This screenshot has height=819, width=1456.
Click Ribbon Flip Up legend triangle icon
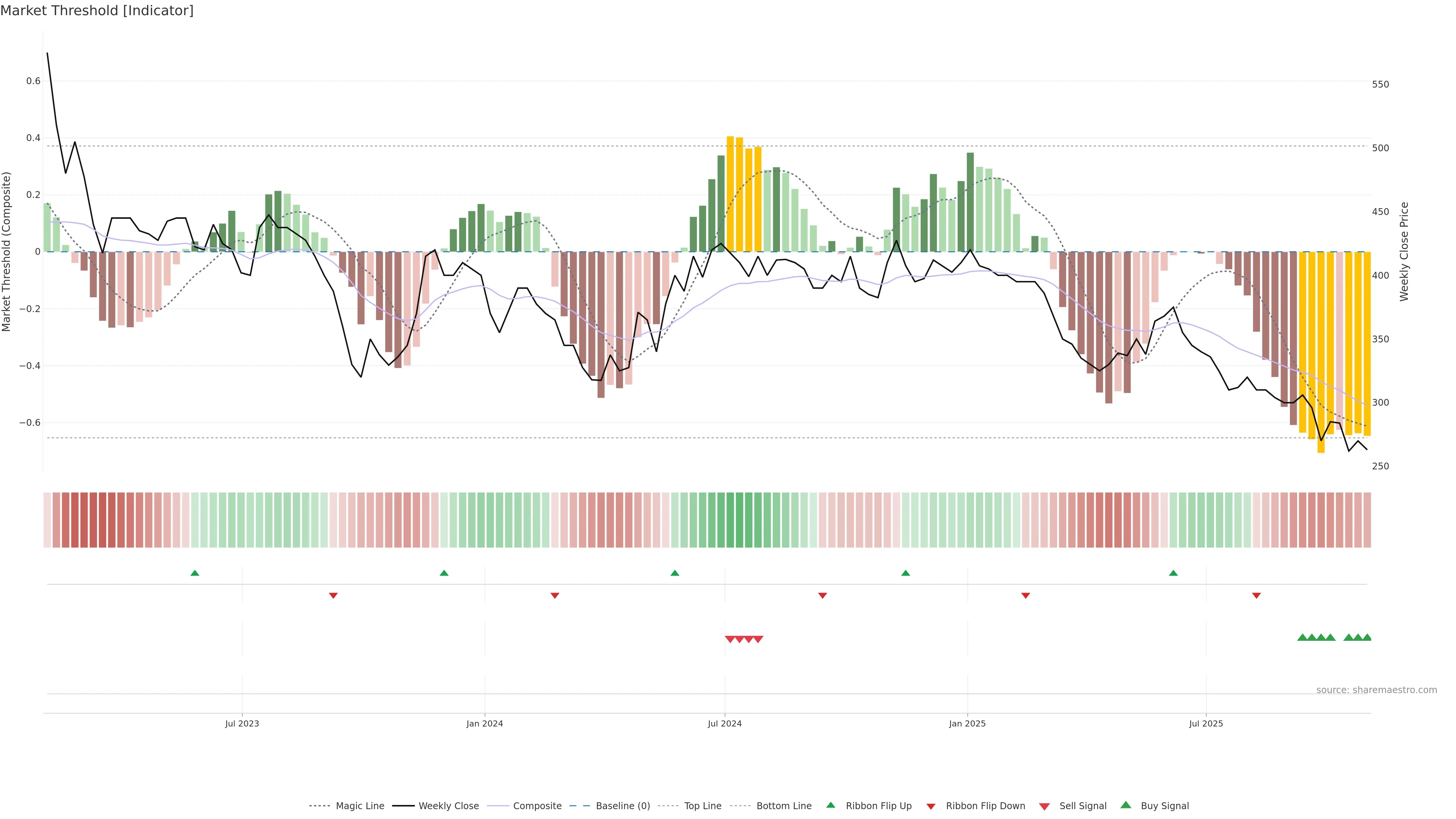pyautogui.click(x=831, y=805)
